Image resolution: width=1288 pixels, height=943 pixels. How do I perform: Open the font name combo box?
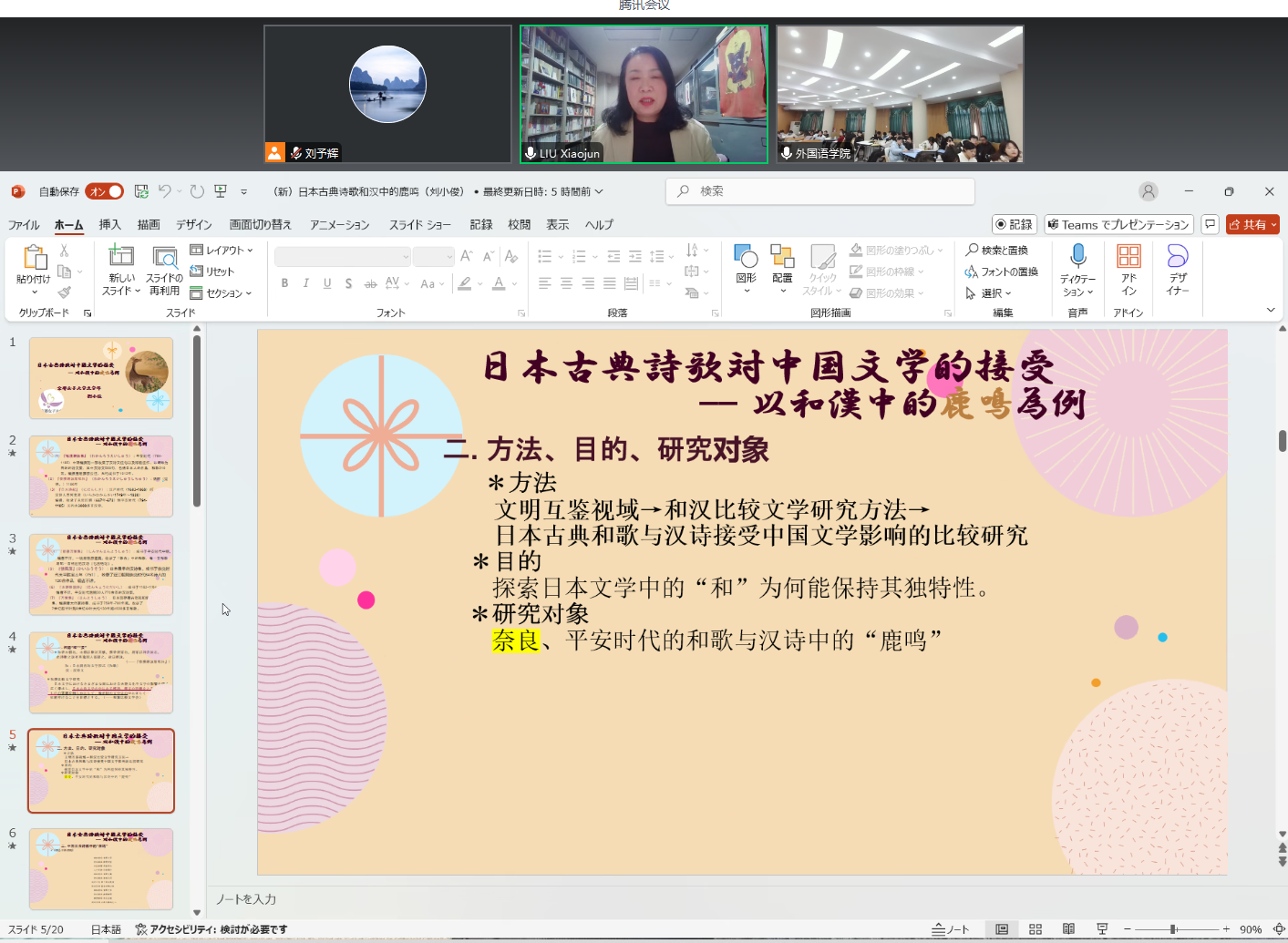pos(342,257)
